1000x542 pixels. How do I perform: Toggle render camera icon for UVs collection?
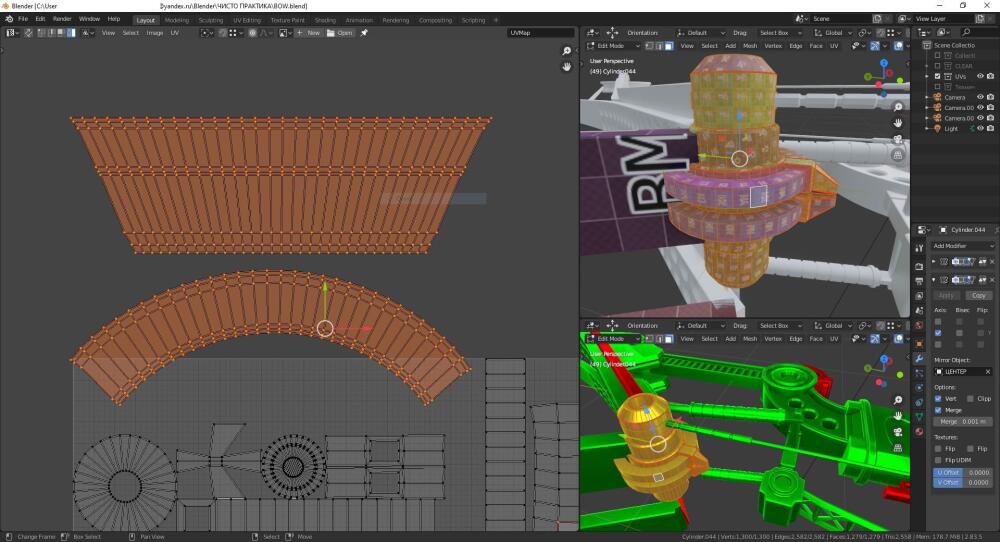click(990, 77)
